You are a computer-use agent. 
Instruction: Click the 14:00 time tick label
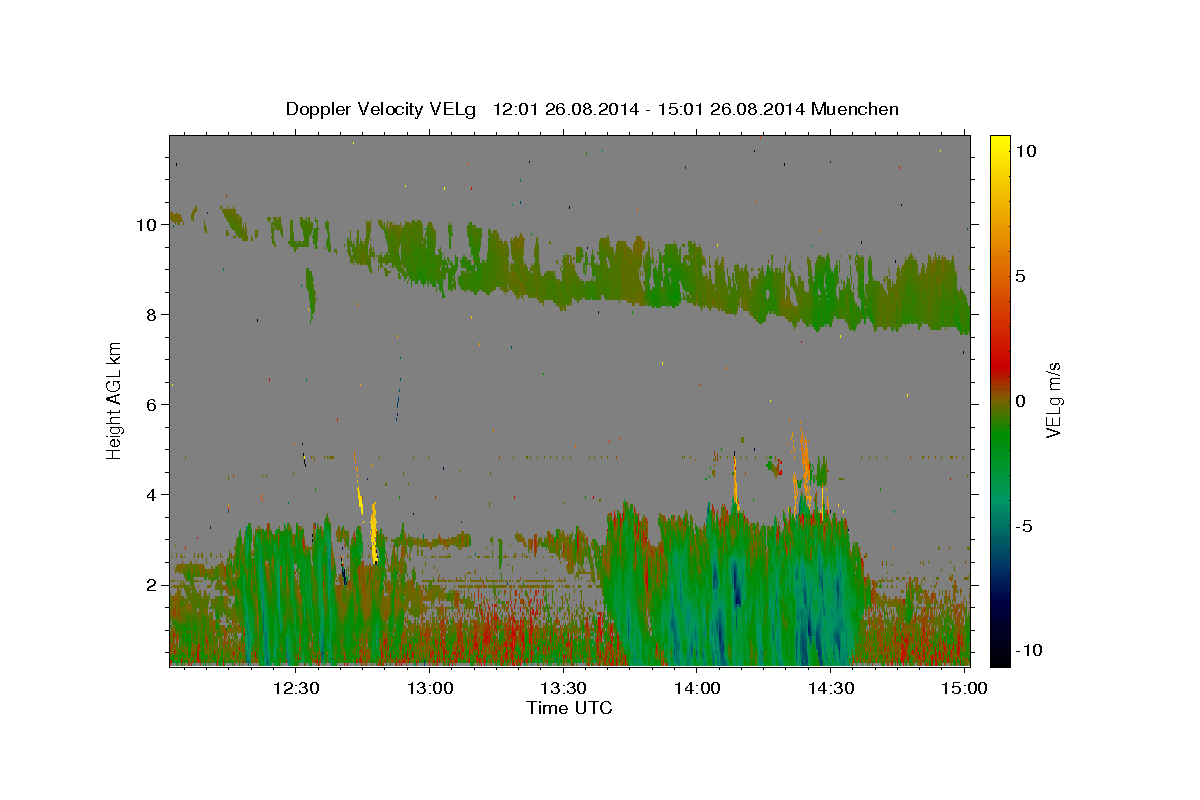(697, 688)
